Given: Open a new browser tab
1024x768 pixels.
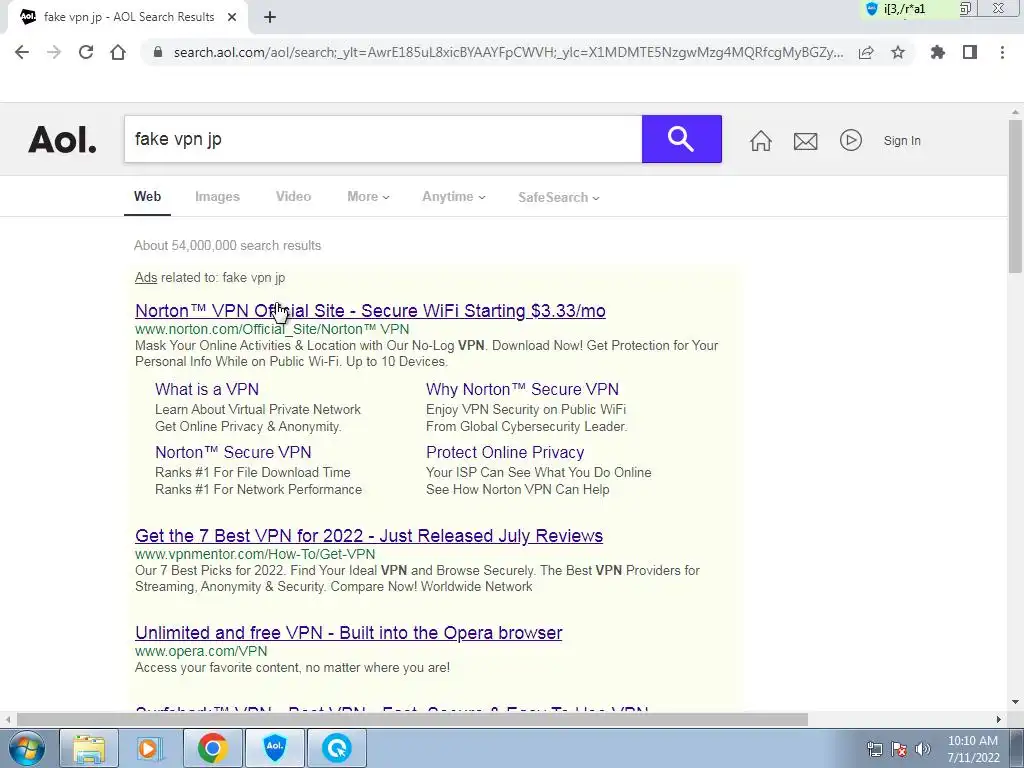Looking at the screenshot, I should (x=270, y=17).
